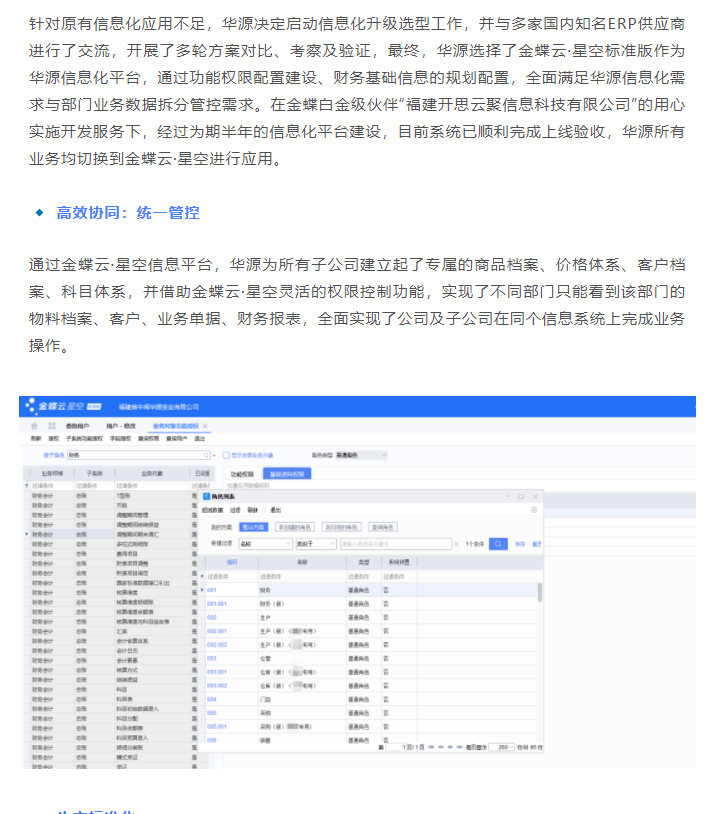
Task: Close the 业务对象功能授权 tab
Action: click(205, 426)
